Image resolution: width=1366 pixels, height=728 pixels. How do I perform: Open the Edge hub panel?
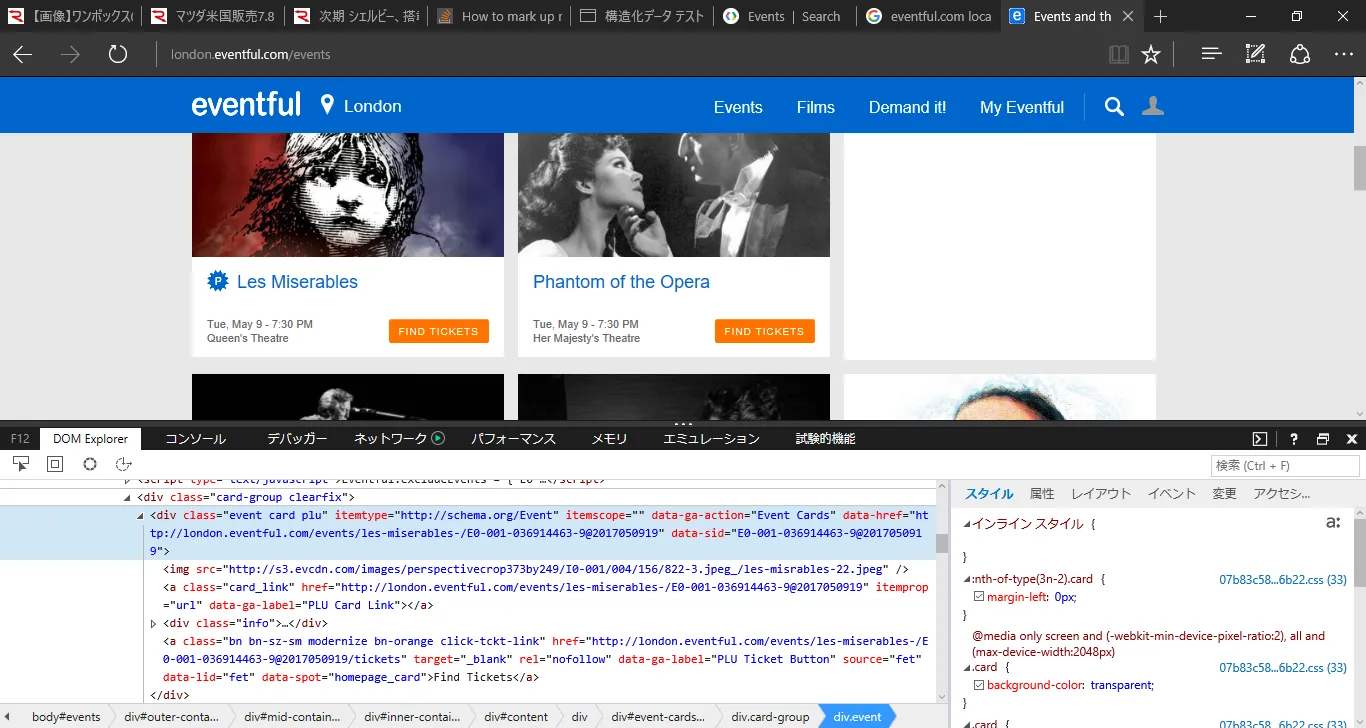1212,55
